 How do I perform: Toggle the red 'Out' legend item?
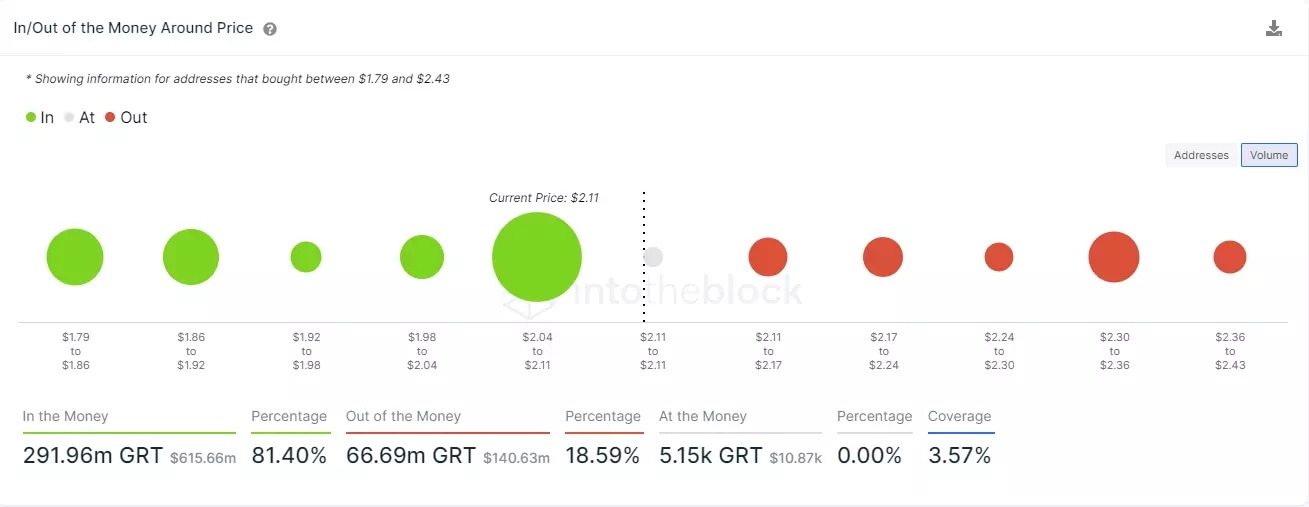coord(126,117)
